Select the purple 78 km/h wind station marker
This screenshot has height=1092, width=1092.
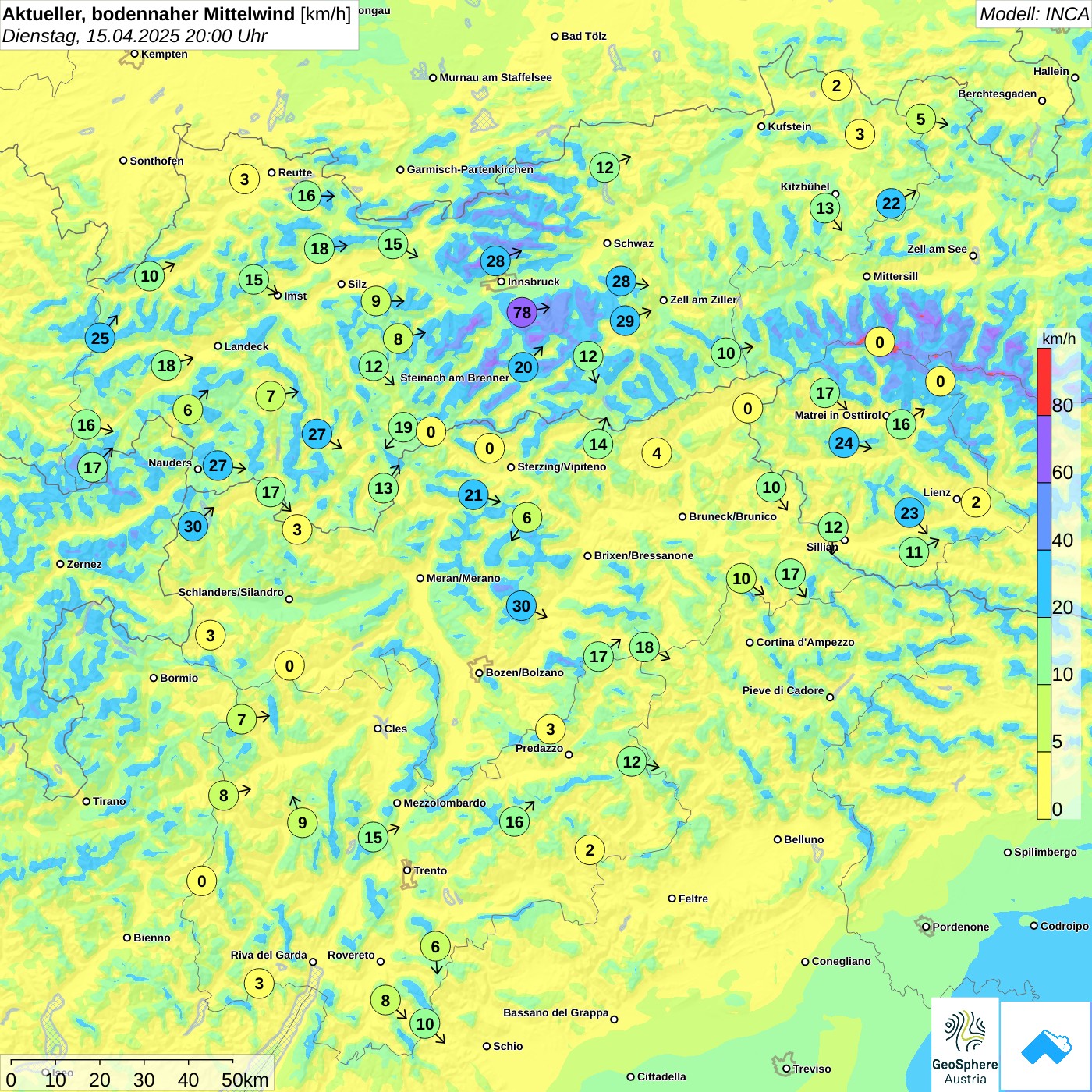[522, 313]
